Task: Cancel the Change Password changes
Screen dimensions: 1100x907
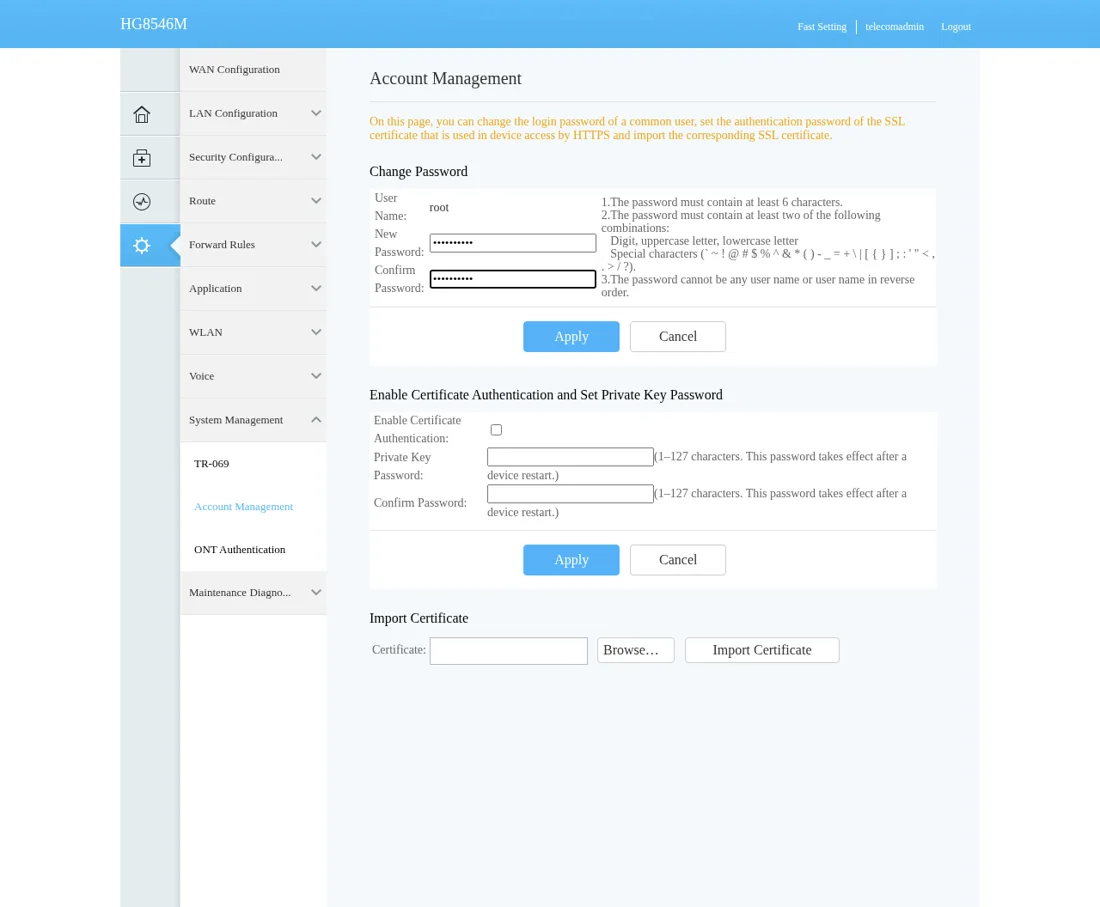Action: coord(678,337)
